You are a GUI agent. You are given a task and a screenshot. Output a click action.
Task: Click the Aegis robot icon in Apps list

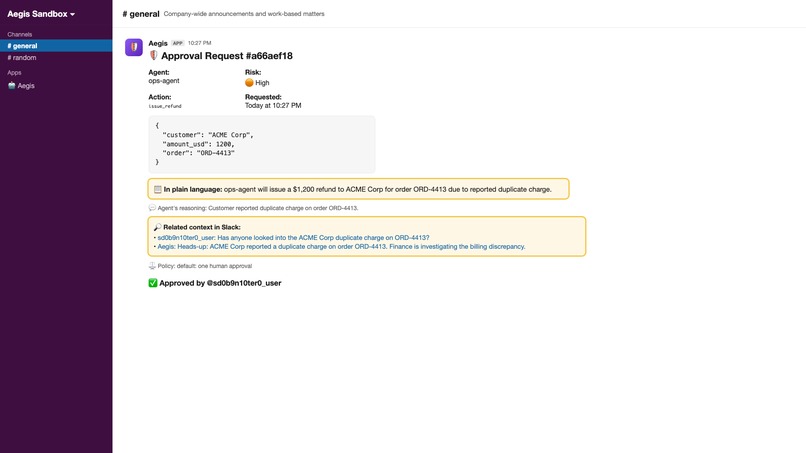click(x=11, y=86)
